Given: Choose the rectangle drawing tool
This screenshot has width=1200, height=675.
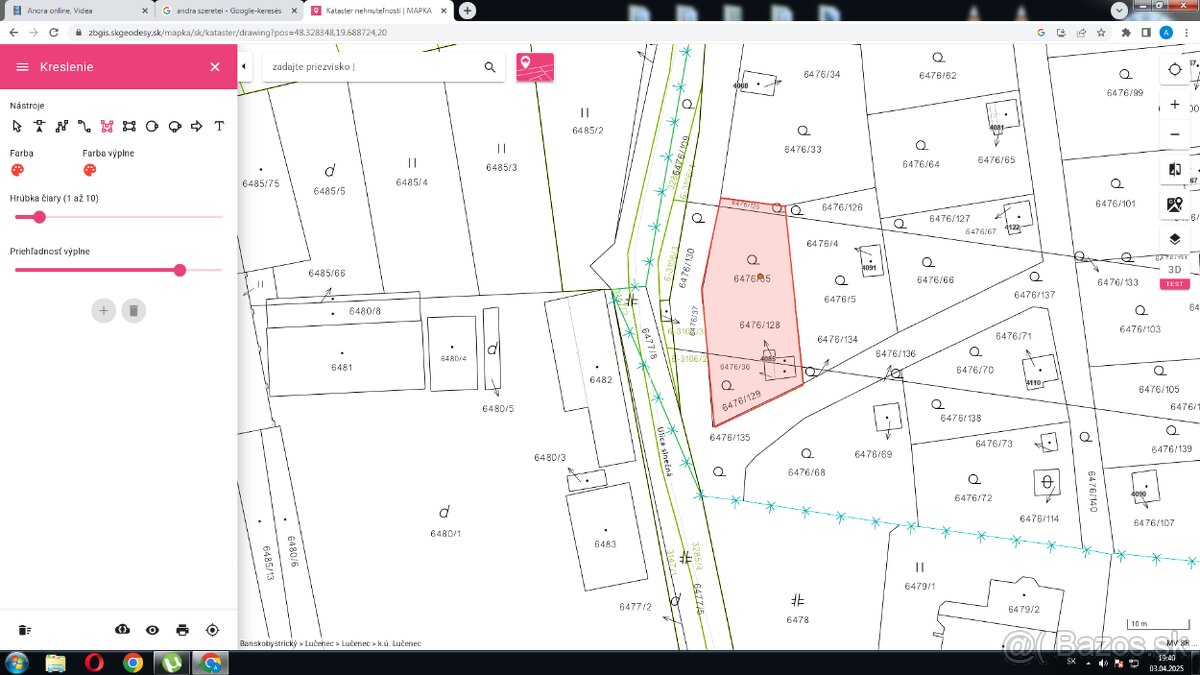Looking at the screenshot, I should pos(129,126).
